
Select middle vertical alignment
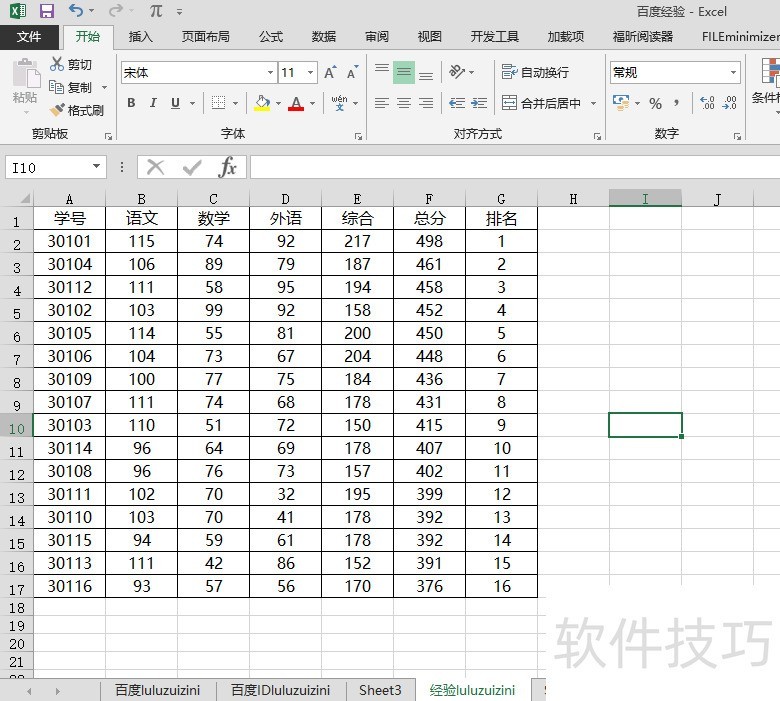click(x=403, y=73)
